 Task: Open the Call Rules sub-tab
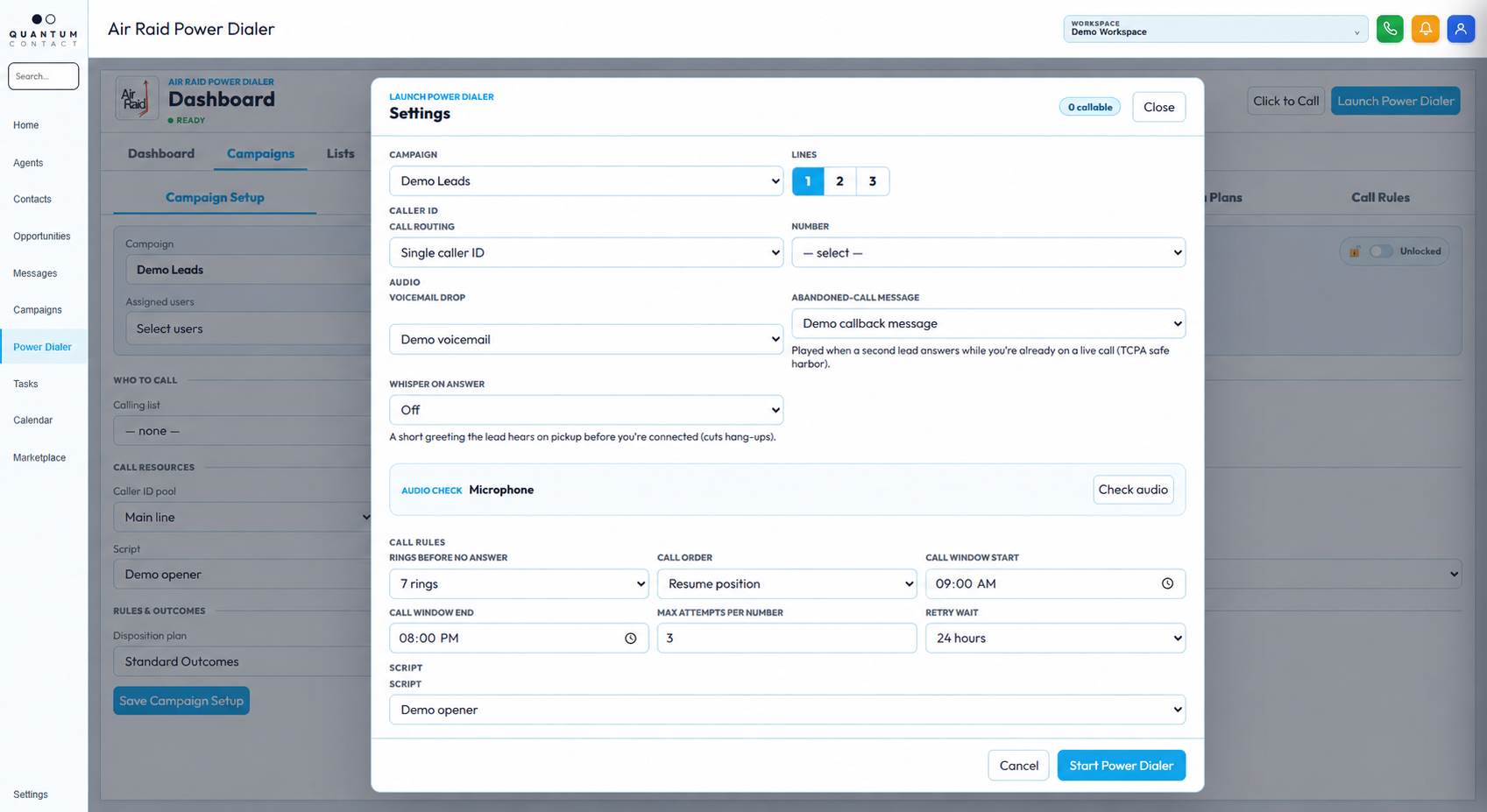tap(1380, 197)
